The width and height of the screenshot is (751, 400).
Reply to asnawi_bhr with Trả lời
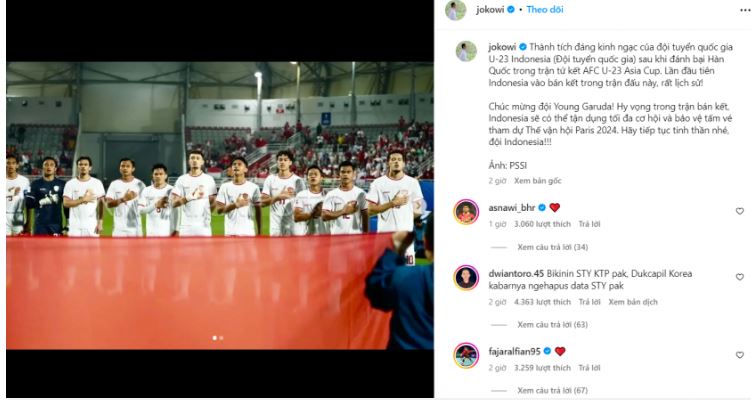589,224
